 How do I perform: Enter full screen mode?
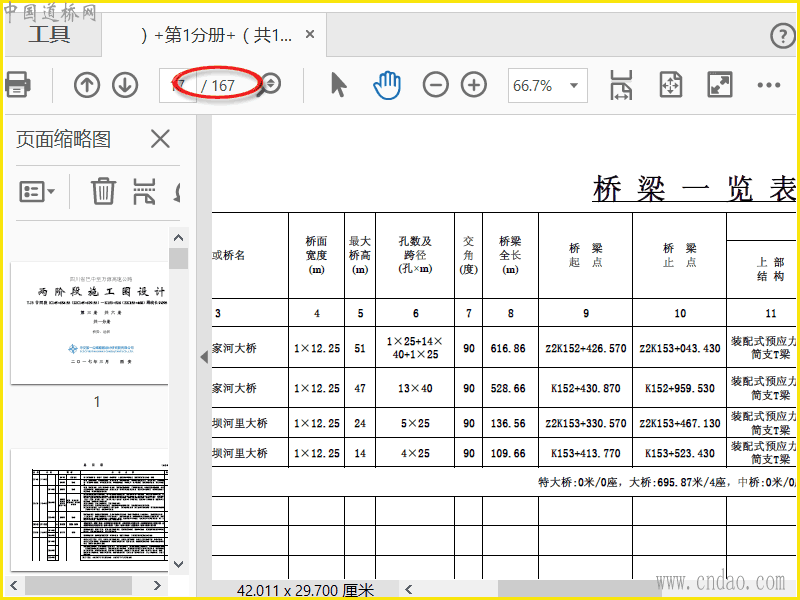[720, 85]
